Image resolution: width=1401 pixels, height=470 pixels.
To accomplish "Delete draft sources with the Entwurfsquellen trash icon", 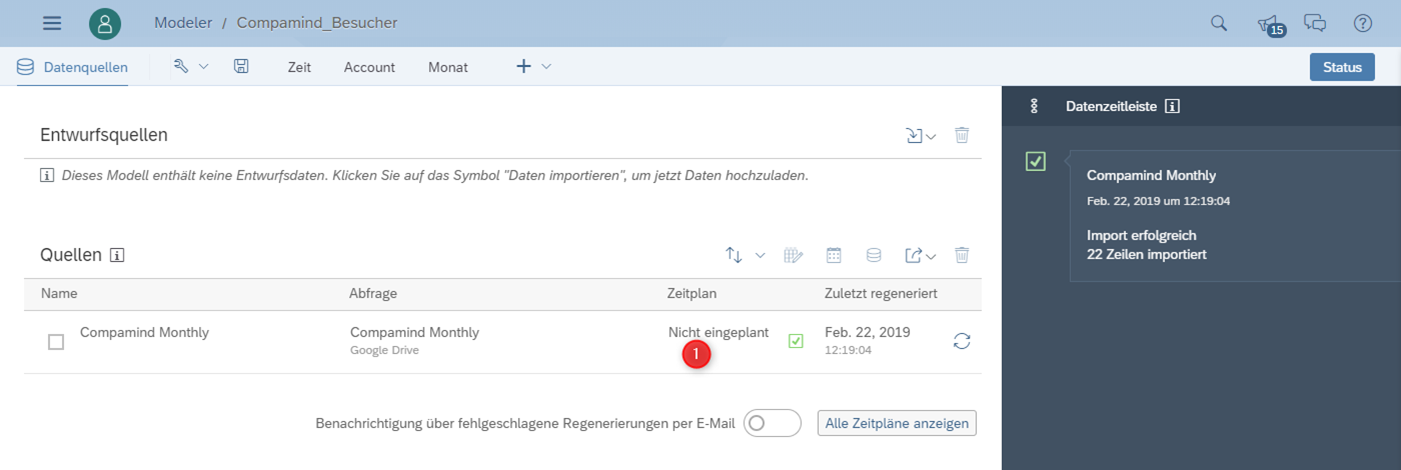I will coord(962,135).
